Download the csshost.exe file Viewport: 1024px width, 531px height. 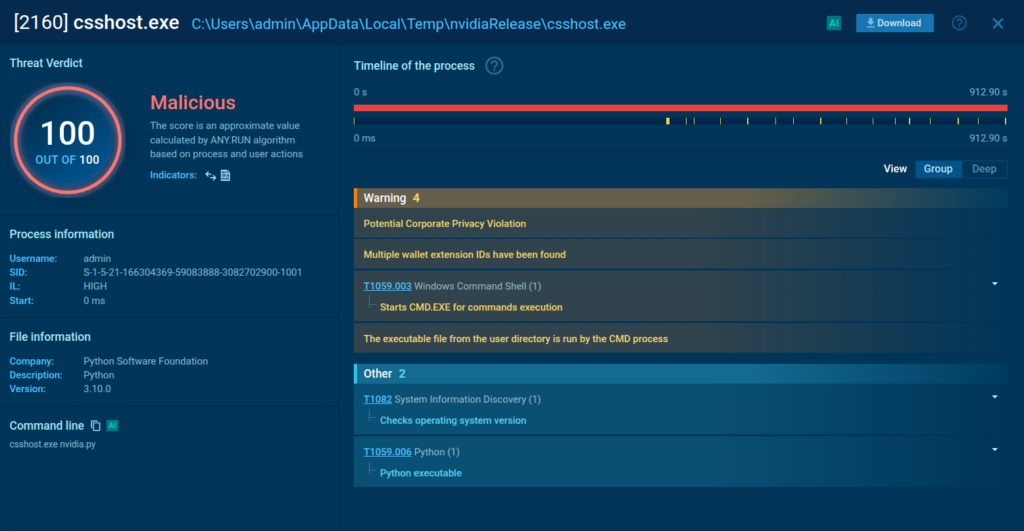point(895,23)
